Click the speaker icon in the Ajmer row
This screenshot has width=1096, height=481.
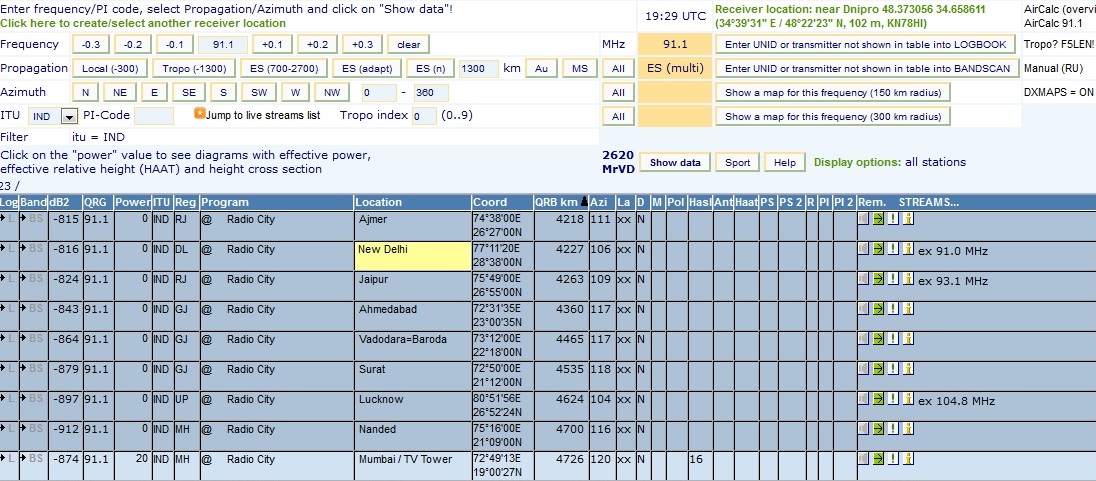(864, 219)
